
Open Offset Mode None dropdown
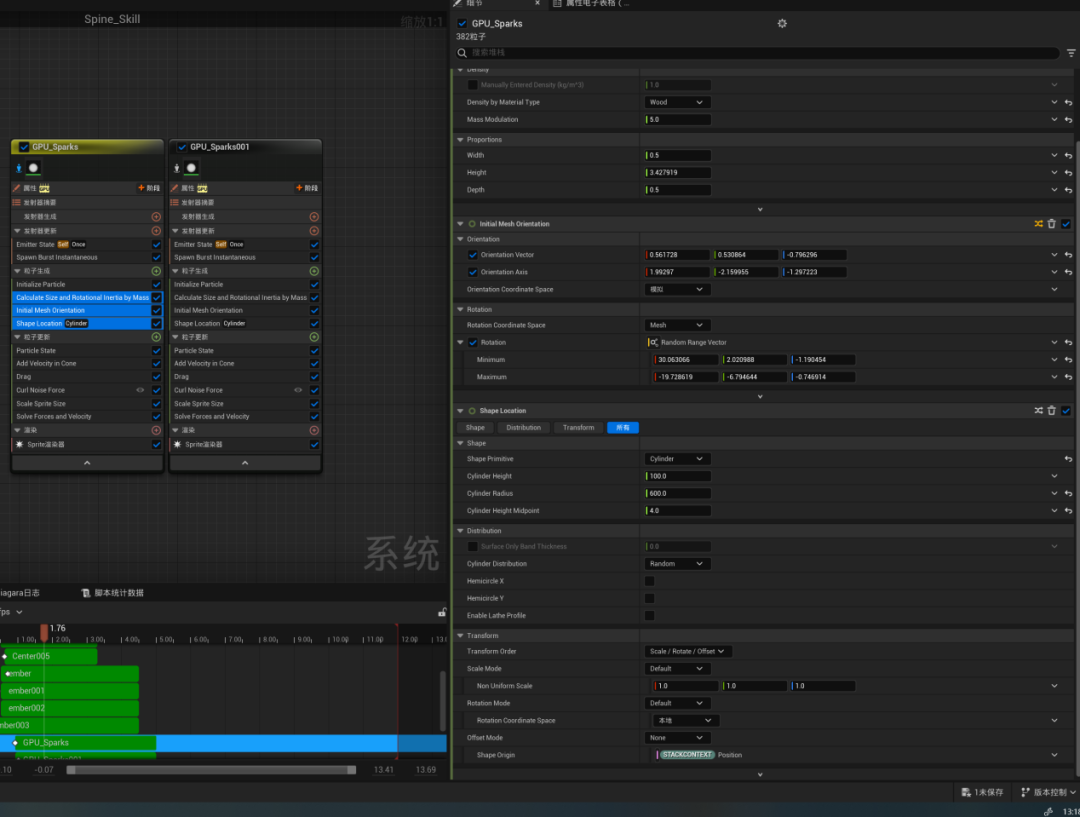coord(676,738)
